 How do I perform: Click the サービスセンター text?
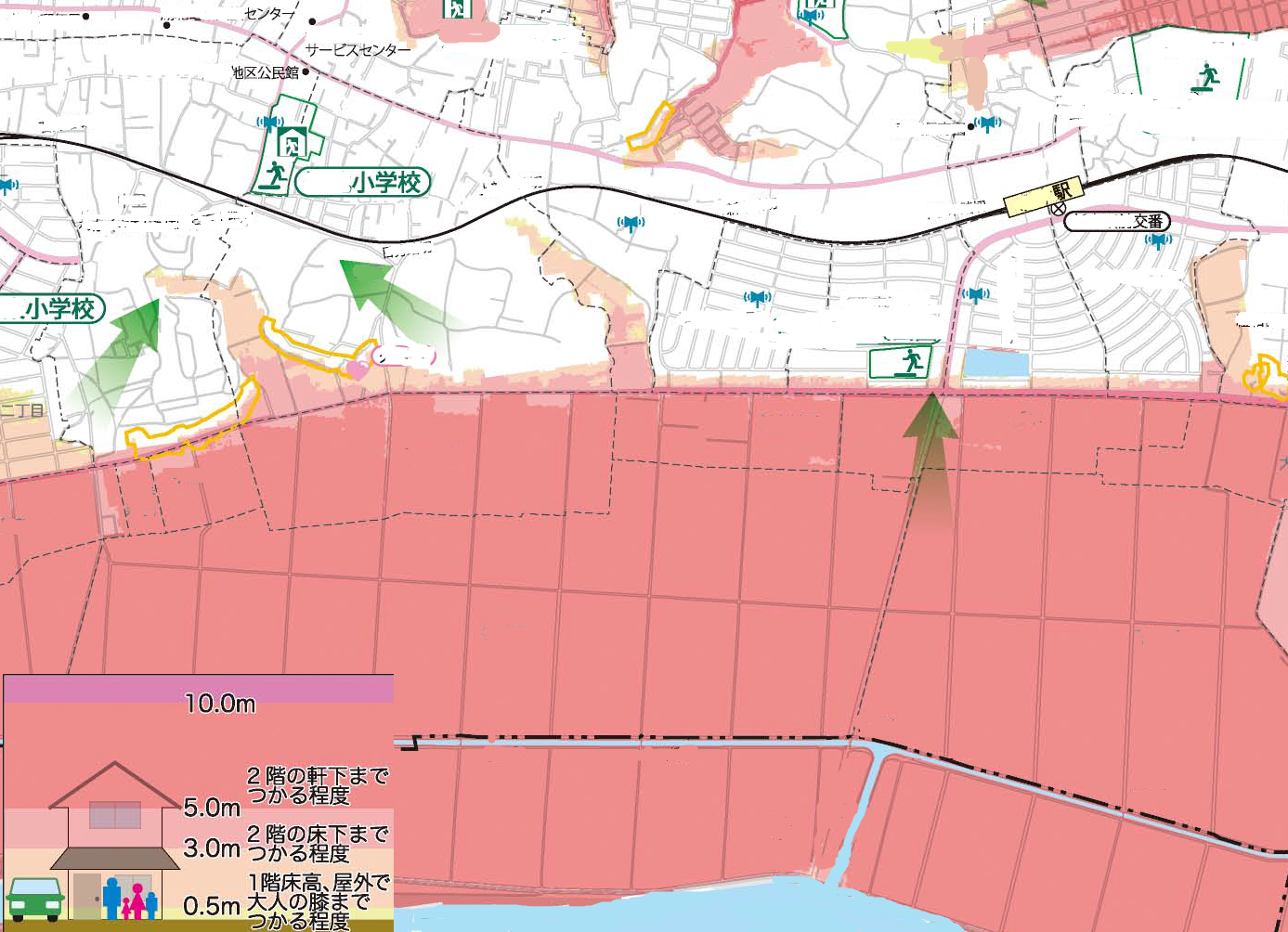(358, 48)
